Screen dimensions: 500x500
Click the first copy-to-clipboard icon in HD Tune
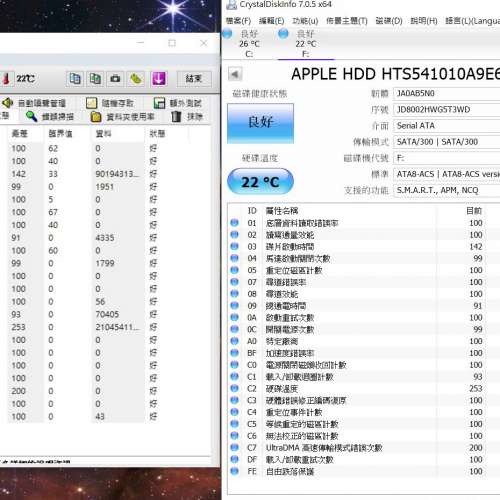coord(75,79)
